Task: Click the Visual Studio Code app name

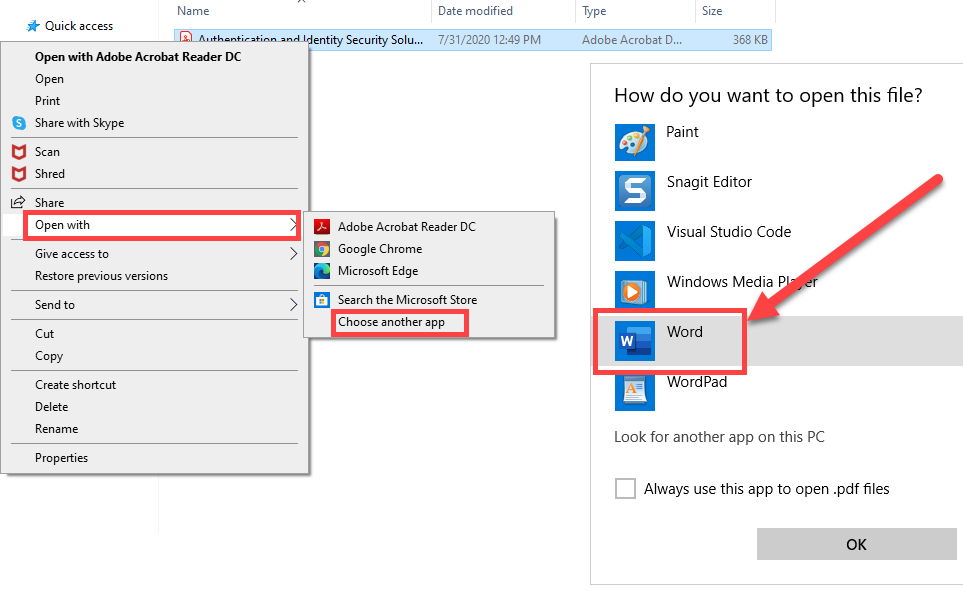Action: pyautogui.click(x=729, y=232)
